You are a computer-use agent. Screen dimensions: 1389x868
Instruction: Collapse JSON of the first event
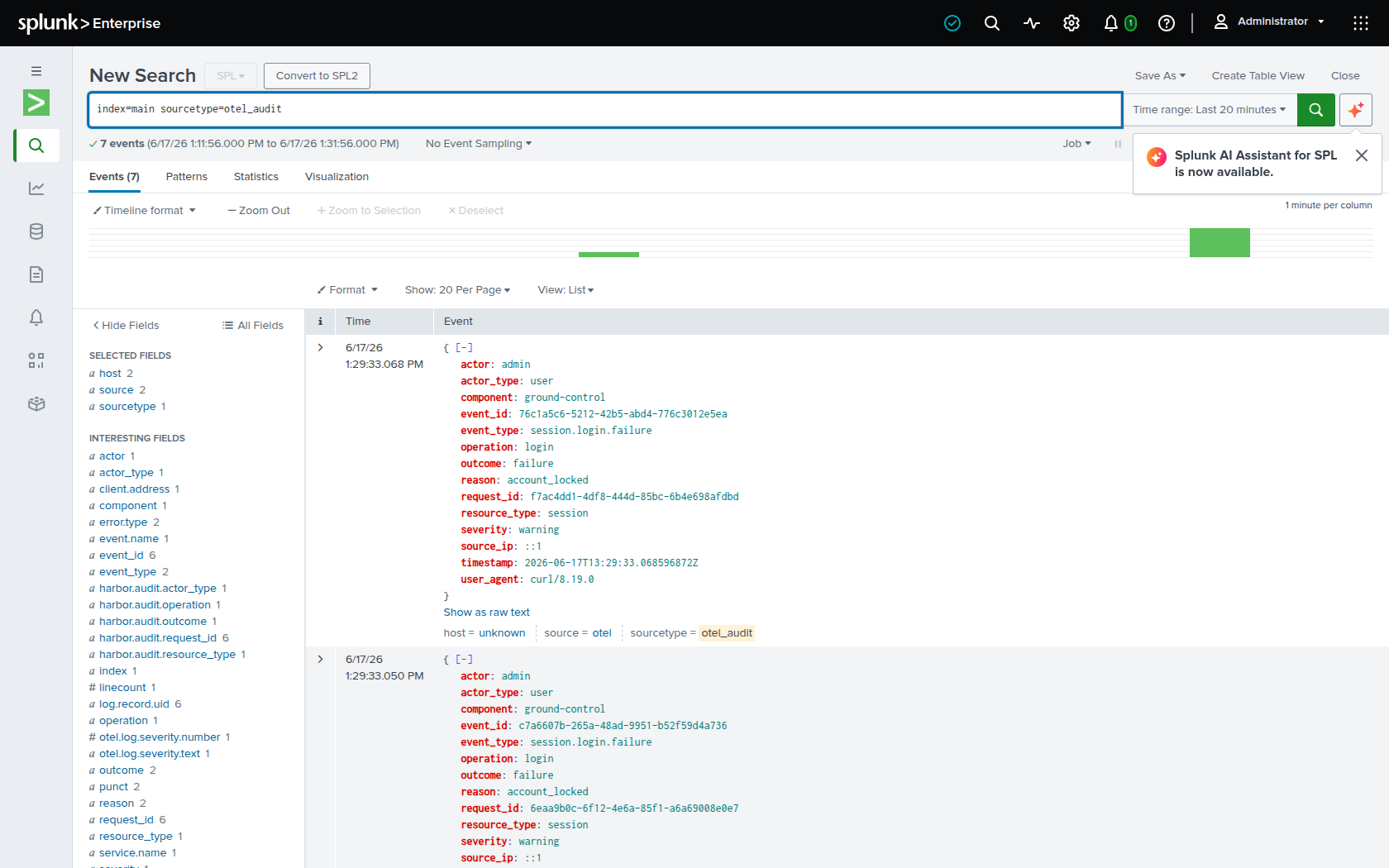465,348
